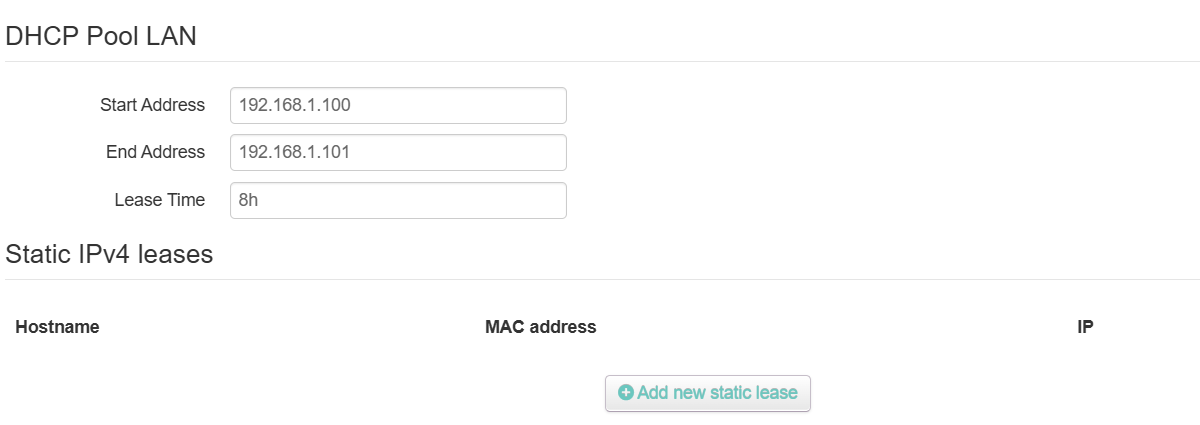Select the Lease Time input field
This screenshot has width=1200, height=425.
tap(398, 200)
